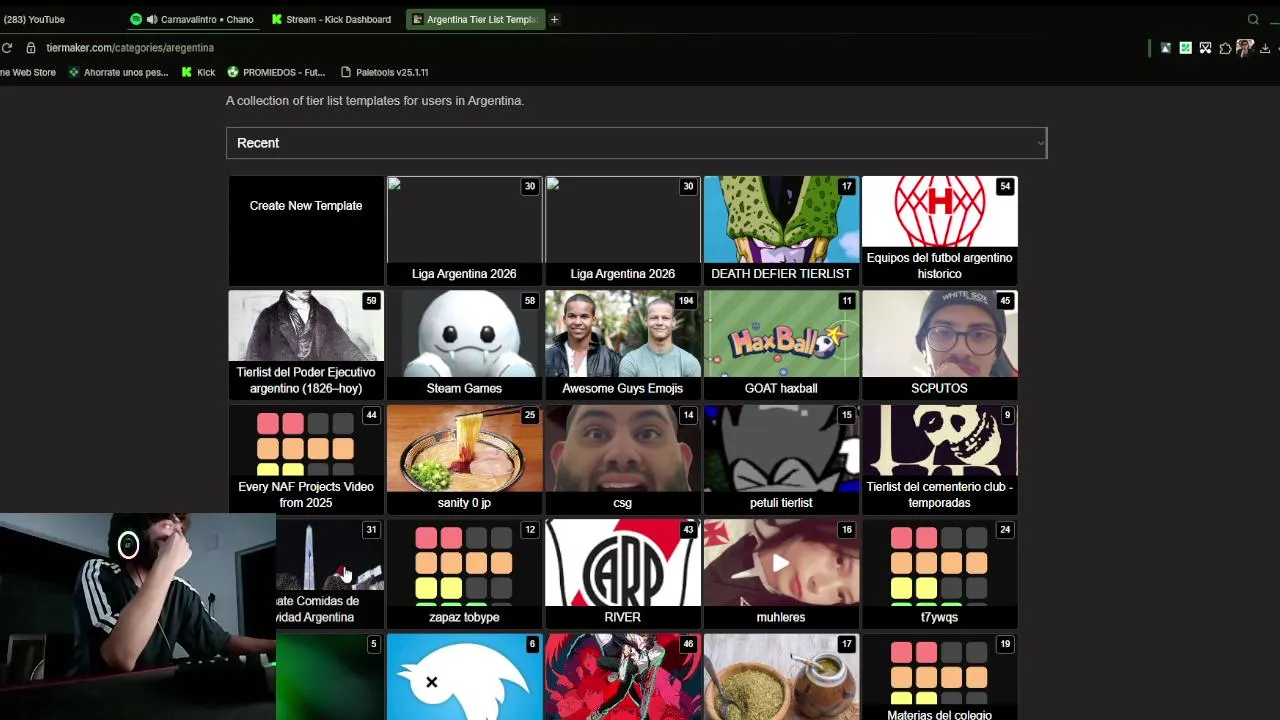Screen dimensions: 1280x720
Task: Open petuli tierlist template
Action: 781,460
